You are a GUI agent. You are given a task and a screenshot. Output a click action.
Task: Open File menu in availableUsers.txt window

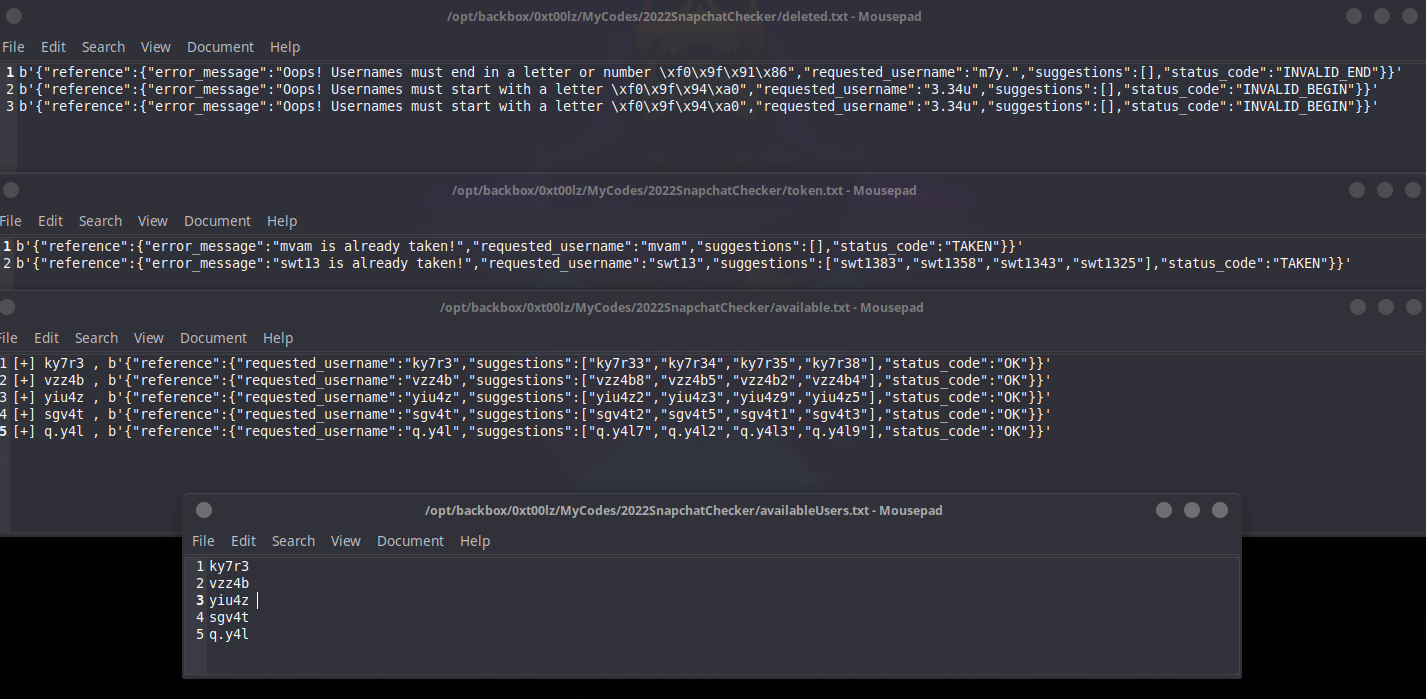pos(203,541)
